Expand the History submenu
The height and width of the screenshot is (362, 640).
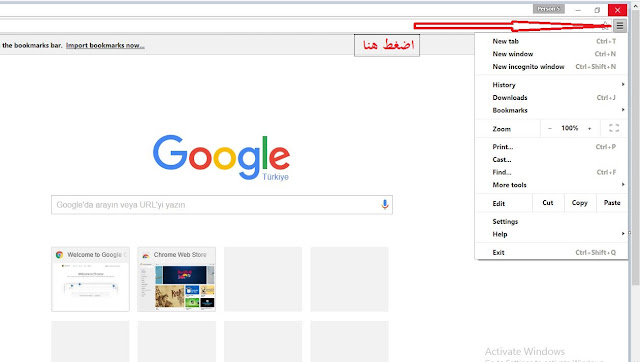pos(551,85)
